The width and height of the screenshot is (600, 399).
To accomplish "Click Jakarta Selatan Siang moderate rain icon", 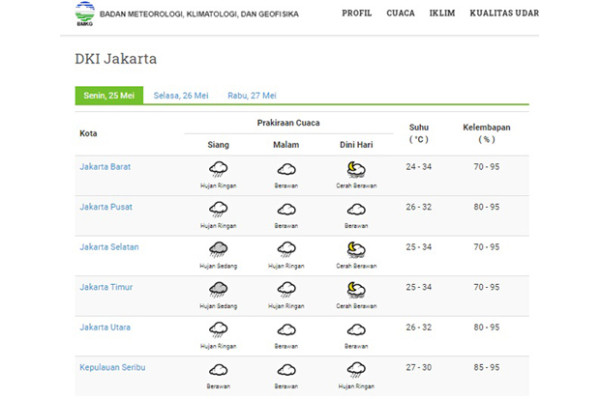I will (x=218, y=250).
